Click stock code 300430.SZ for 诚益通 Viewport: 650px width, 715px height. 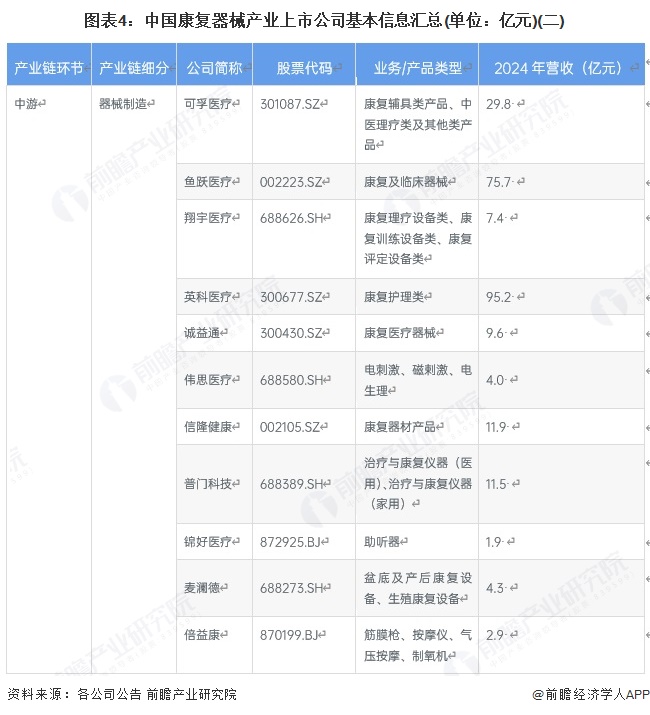(293, 333)
